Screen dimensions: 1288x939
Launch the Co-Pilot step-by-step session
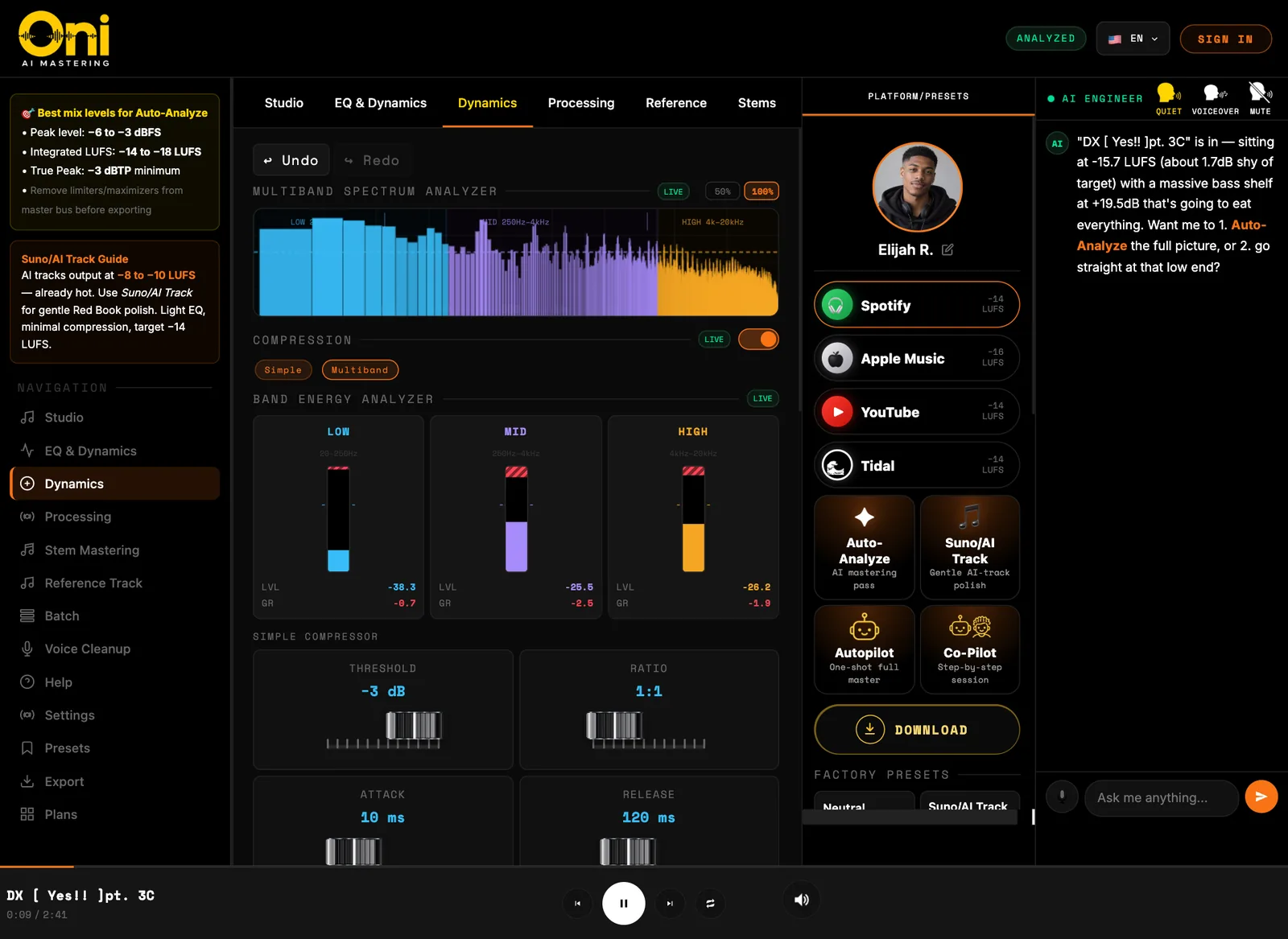(x=970, y=649)
